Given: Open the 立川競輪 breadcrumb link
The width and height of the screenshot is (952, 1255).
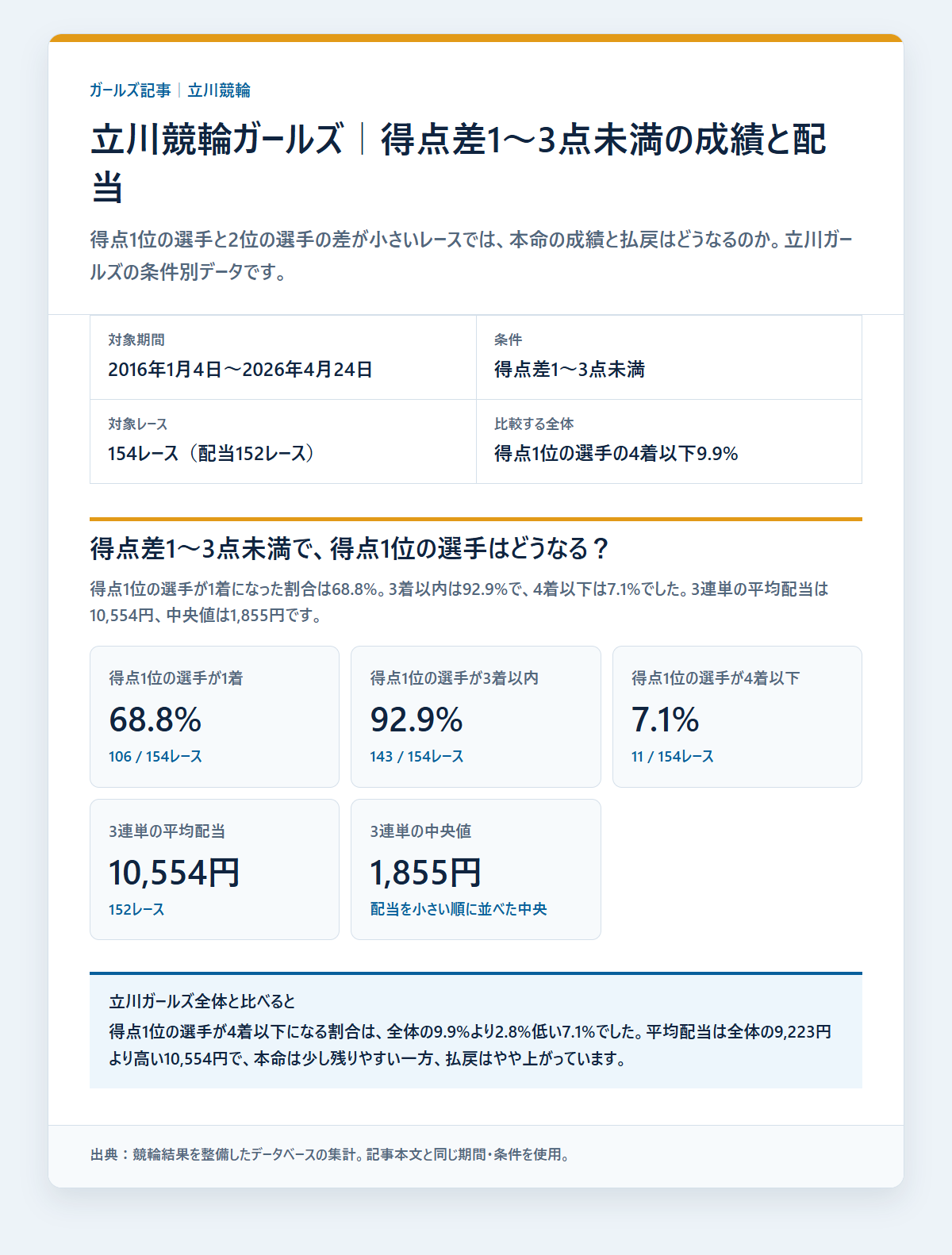Looking at the screenshot, I should pyautogui.click(x=219, y=90).
